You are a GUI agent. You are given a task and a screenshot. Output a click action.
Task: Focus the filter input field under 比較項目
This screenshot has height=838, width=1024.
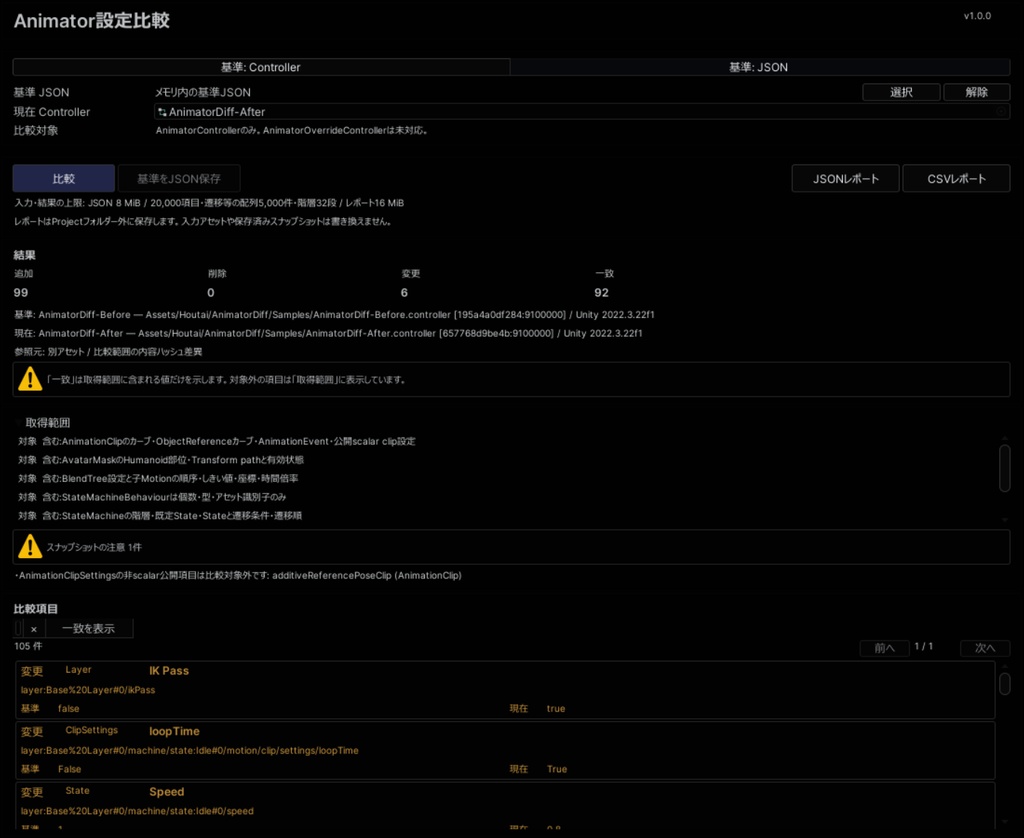18,629
